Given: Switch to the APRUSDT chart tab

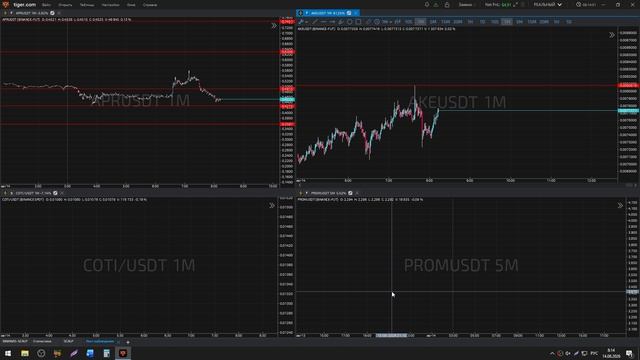Looking at the screenshot, I should coord(32,13).
